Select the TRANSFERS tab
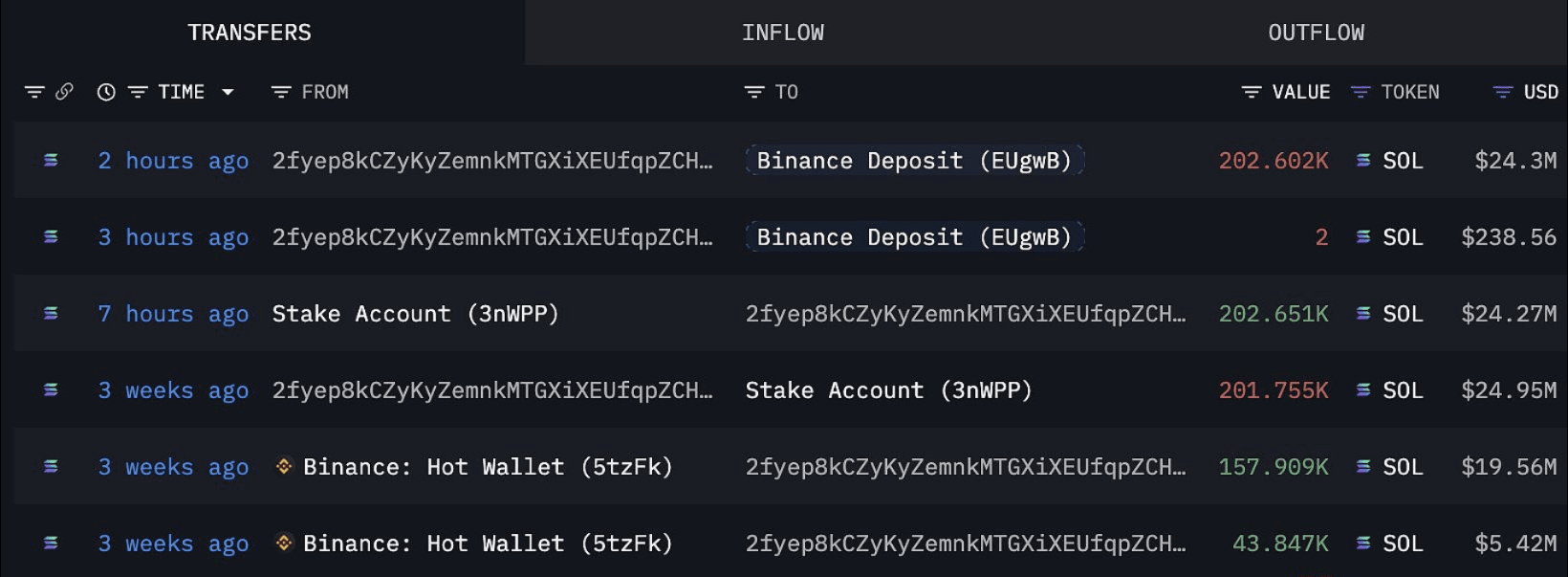This screenshot has height=577, width=1568. click(x=250, y=33)
